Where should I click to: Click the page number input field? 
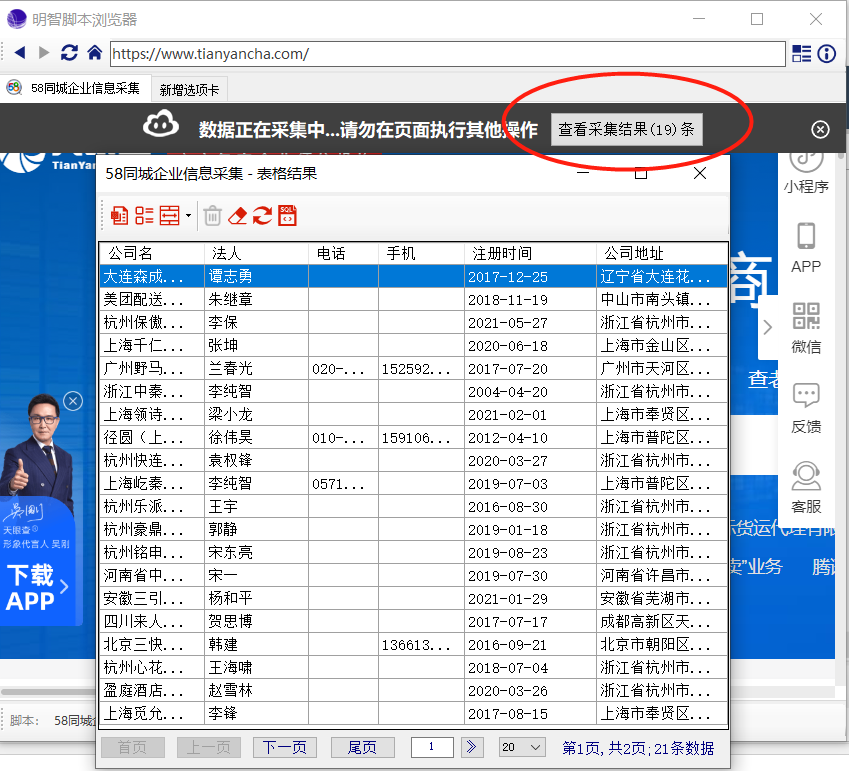432,748
